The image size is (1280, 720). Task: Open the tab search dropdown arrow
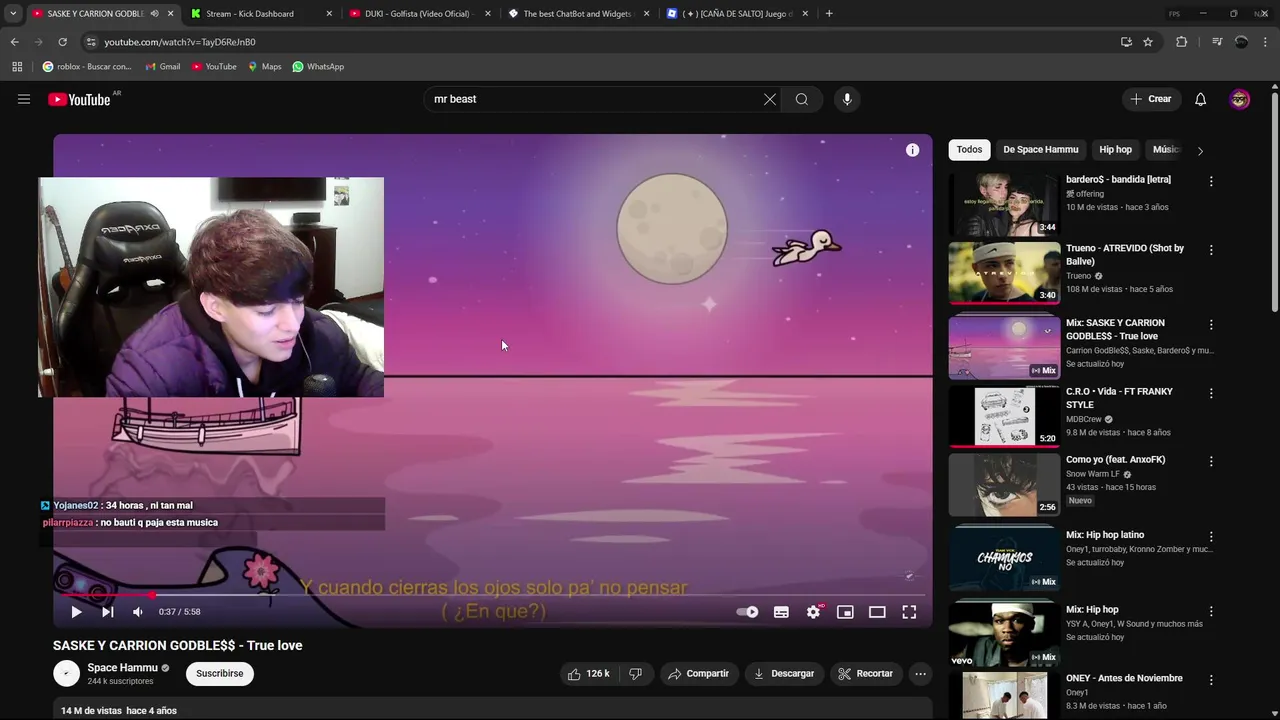tap(13, 14)
